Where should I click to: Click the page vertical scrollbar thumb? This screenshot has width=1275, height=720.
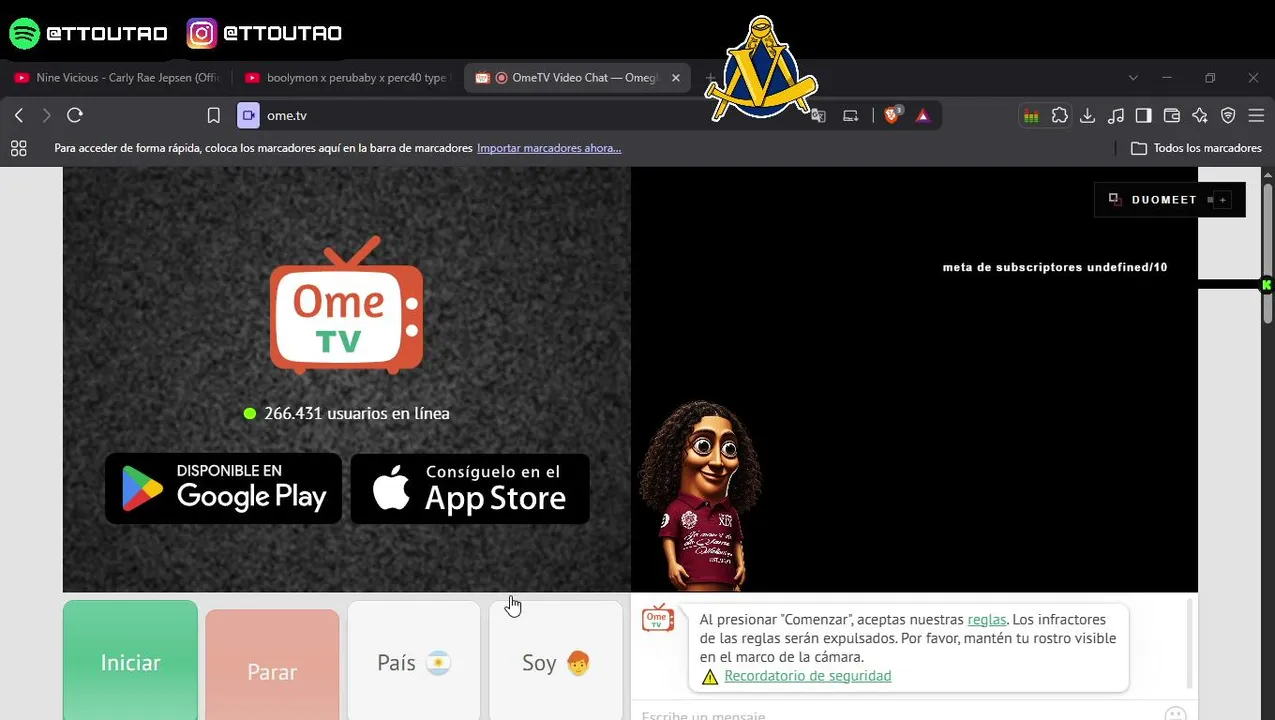1268,253
